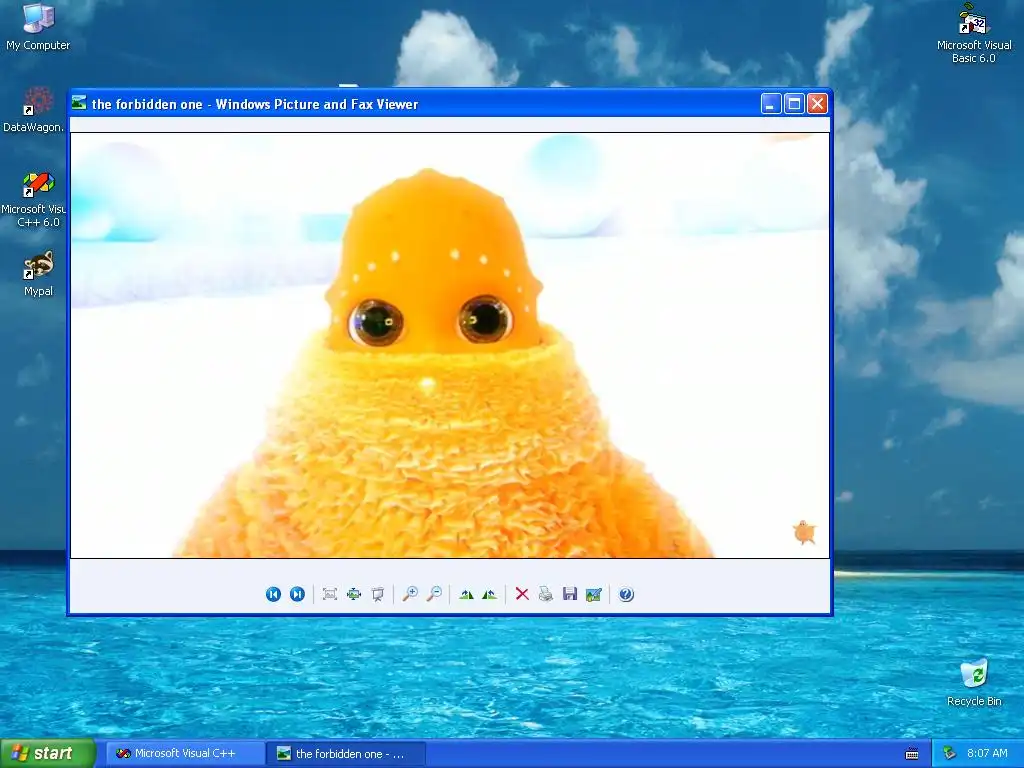Zoom in on the picture
This screenshot has width=1024, height=768.
point(410,594)
